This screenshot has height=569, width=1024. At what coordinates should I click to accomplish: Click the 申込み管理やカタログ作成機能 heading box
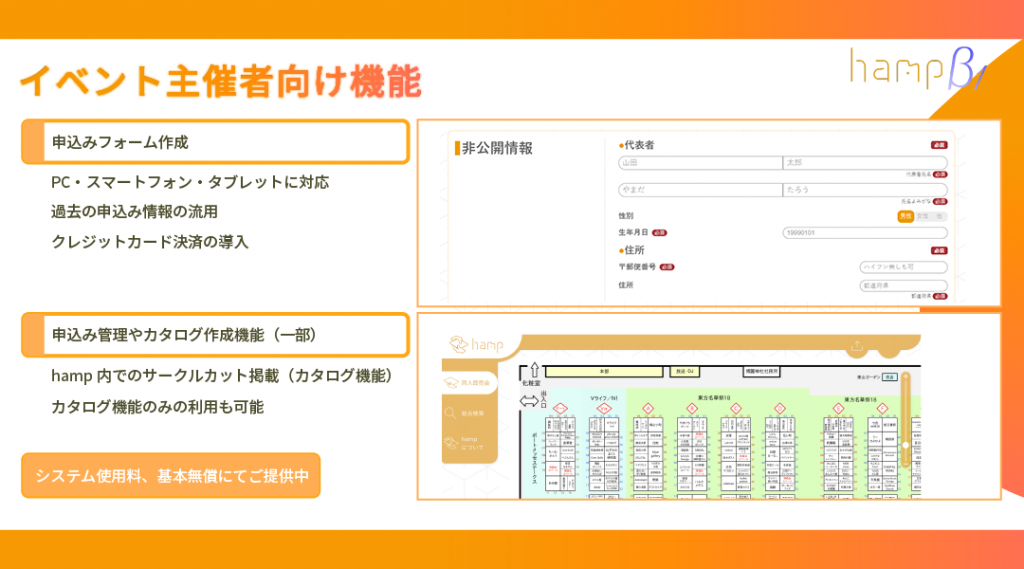[214, 335]
